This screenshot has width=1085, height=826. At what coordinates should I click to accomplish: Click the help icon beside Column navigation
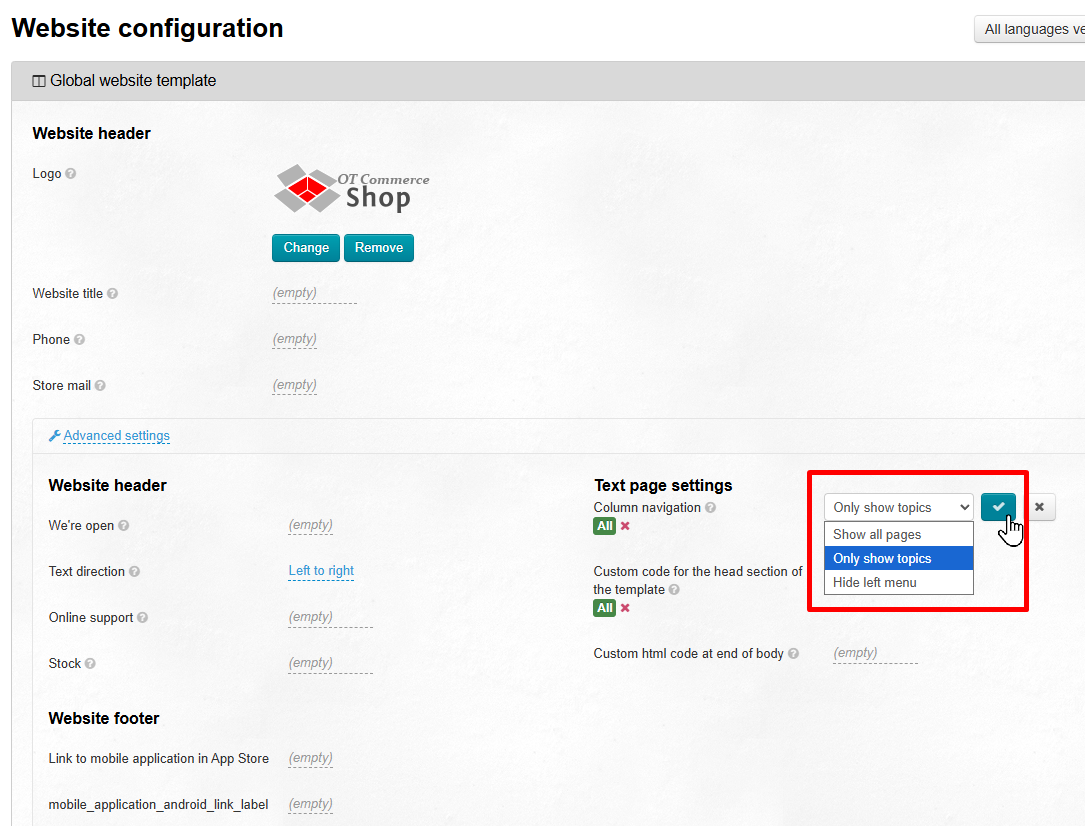(710, 508)
